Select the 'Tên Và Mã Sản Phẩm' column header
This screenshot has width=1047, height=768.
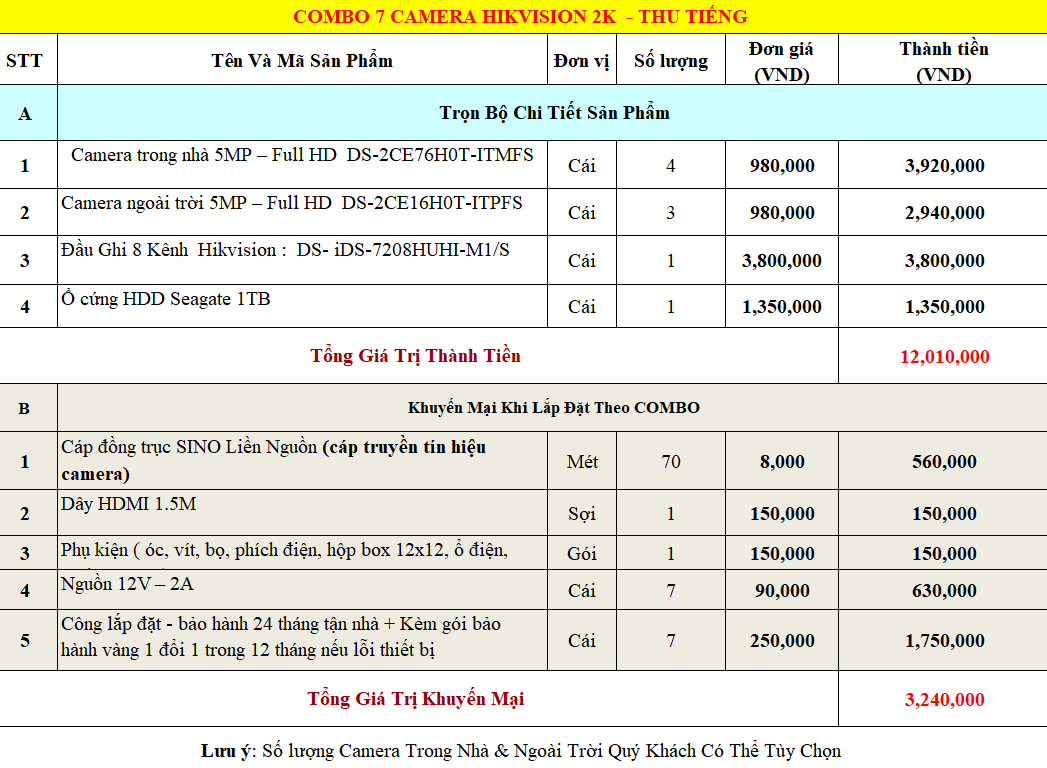click(302, 61)
